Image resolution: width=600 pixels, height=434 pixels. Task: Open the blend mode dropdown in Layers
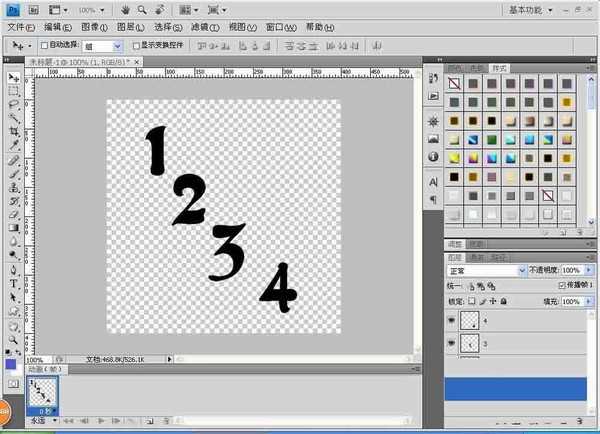click(487, 271)
